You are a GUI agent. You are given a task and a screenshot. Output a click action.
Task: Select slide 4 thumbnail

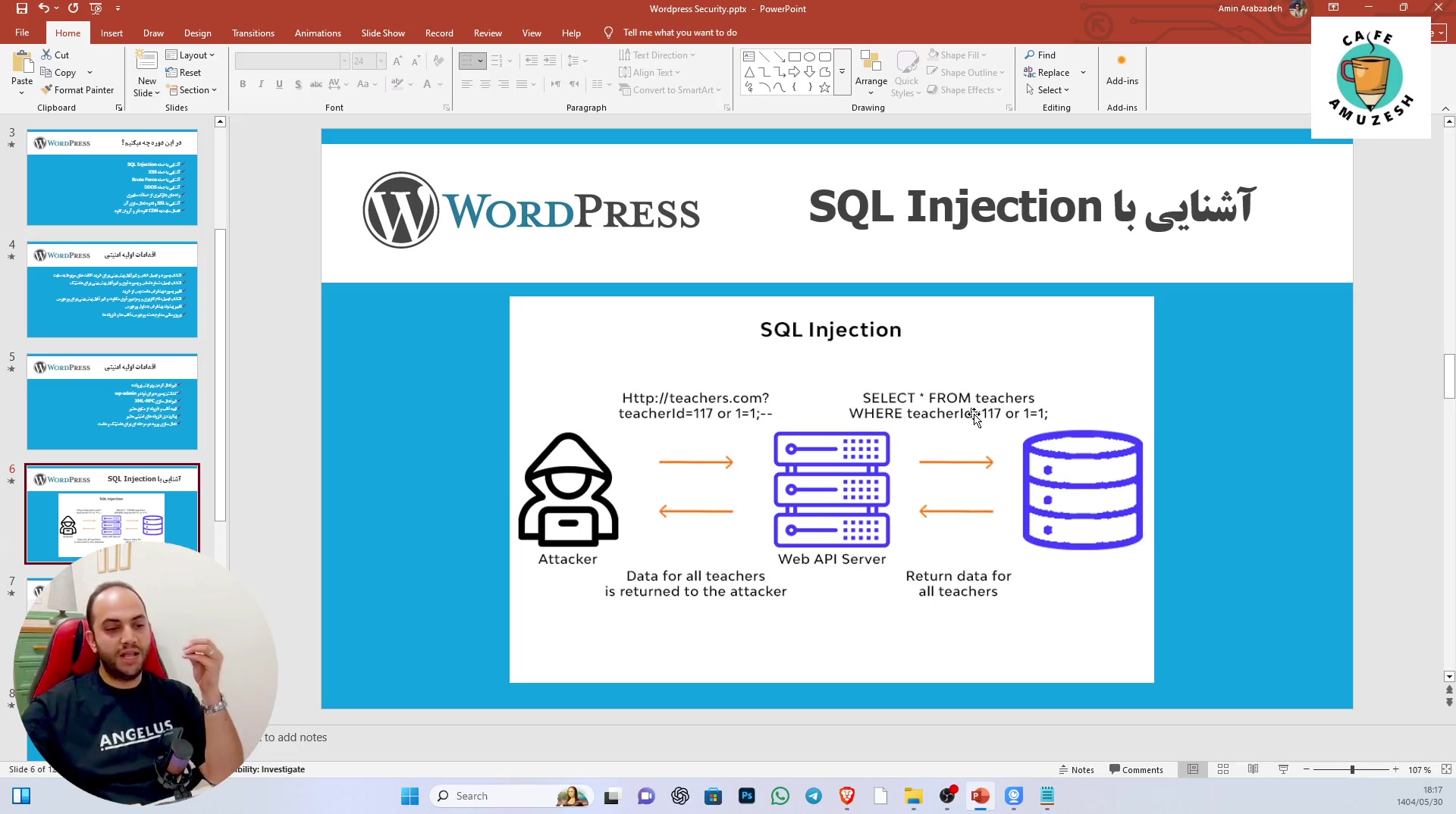point(112,290)
